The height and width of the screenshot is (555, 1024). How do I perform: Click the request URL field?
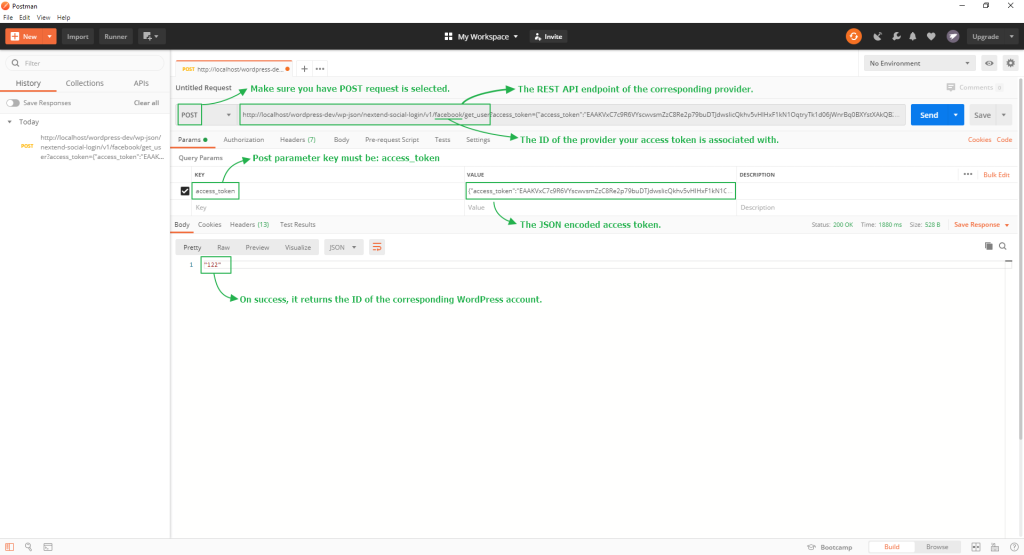coord(572,115)
